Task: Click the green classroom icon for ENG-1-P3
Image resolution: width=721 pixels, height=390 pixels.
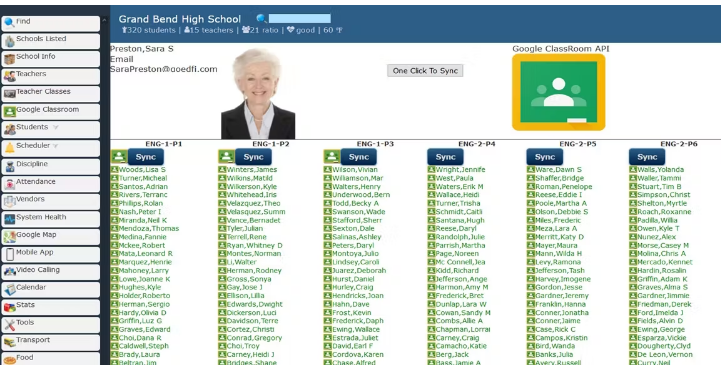Action: [x=332, y=157]
